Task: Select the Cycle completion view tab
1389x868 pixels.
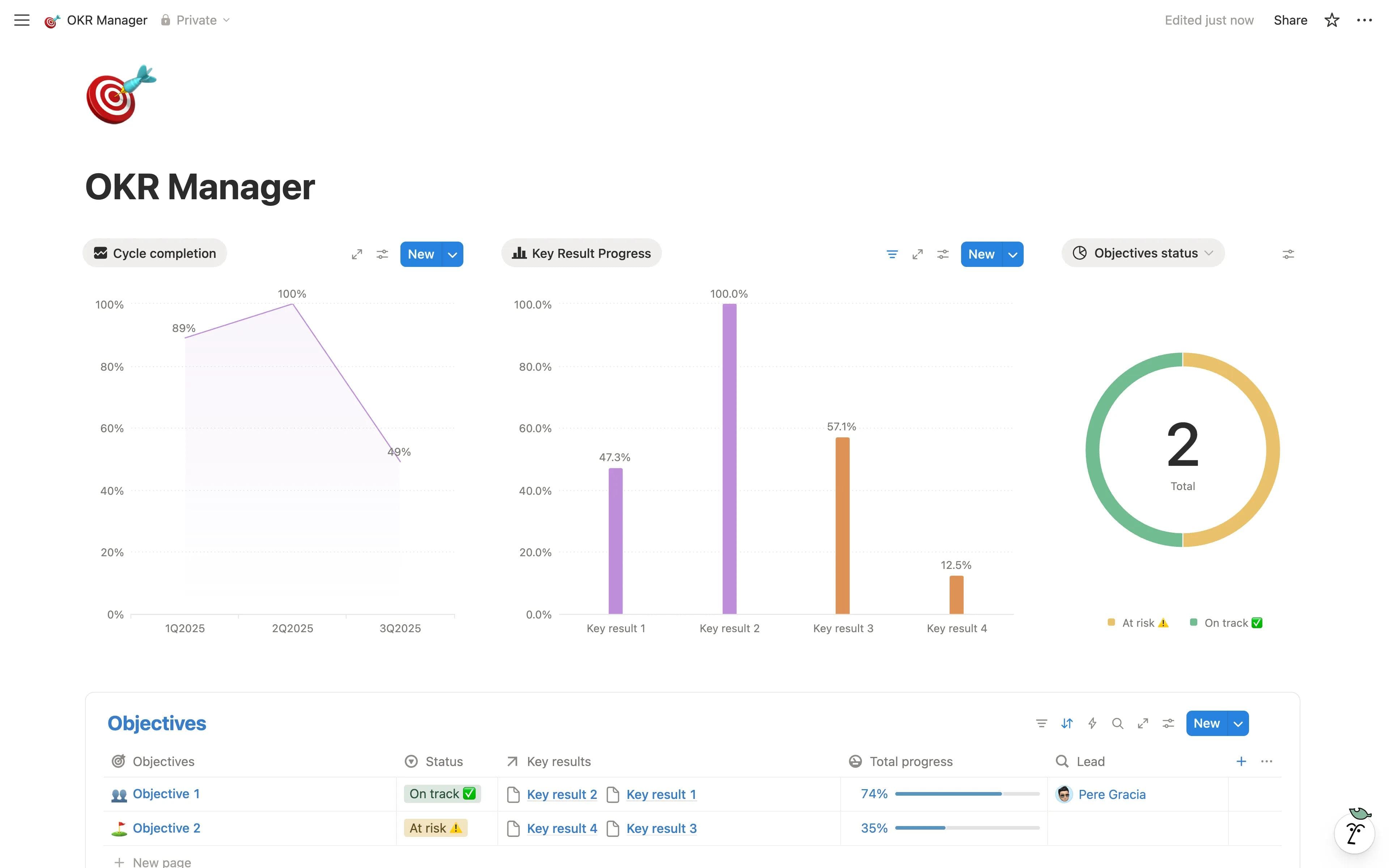Action: click(155, 253)
